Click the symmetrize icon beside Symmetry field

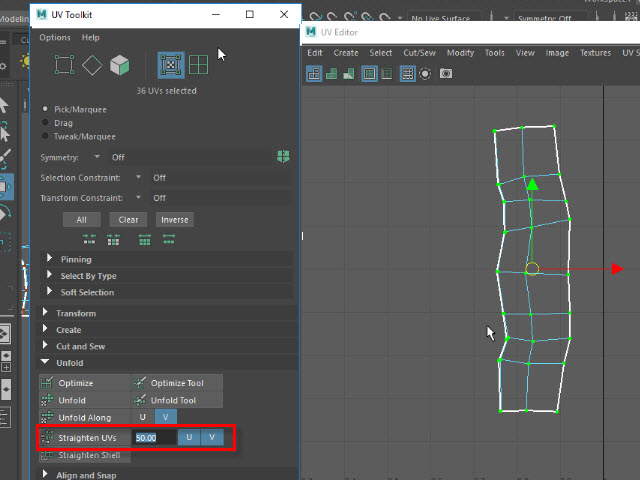pos(284,157)
